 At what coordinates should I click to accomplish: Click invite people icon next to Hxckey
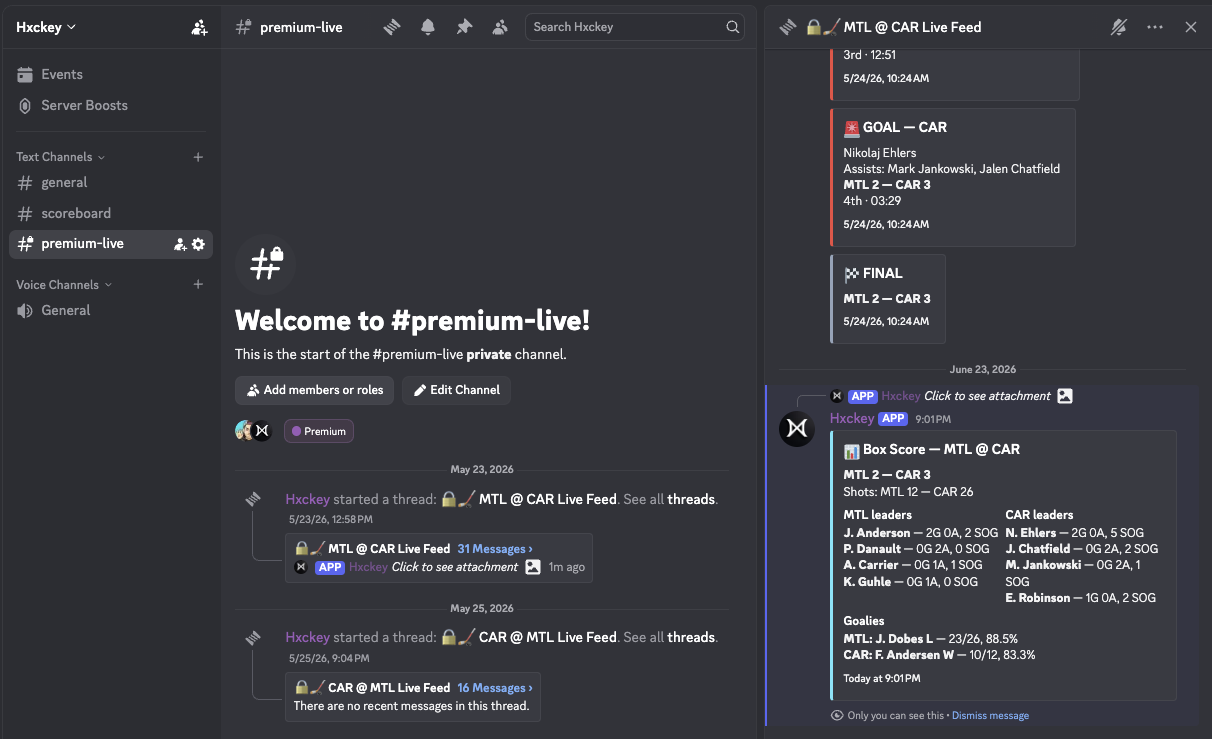[199, 27]
